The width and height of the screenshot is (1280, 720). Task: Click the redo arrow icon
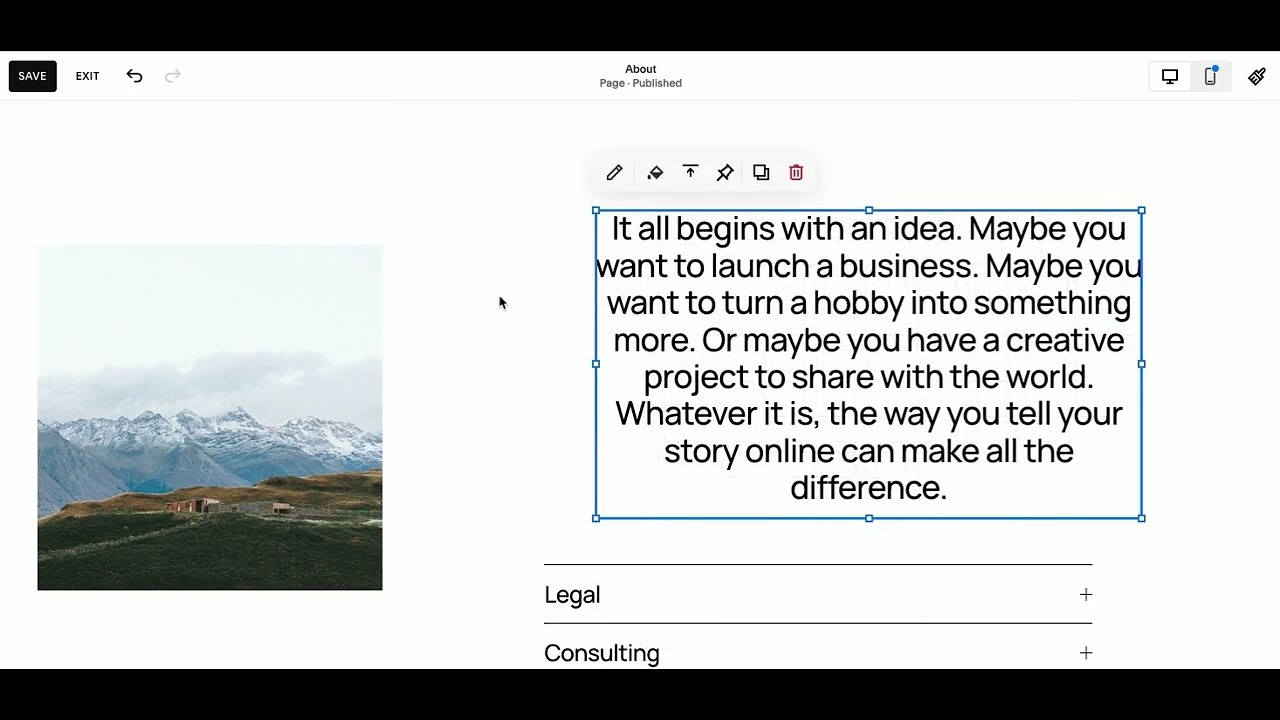click(x=172, y=76)
